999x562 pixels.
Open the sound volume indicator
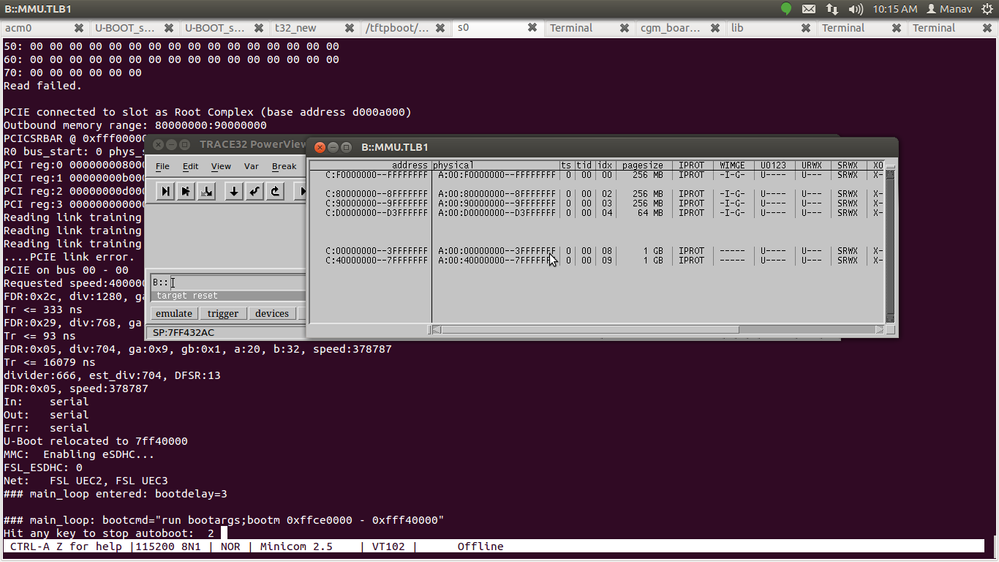(856, 9)
